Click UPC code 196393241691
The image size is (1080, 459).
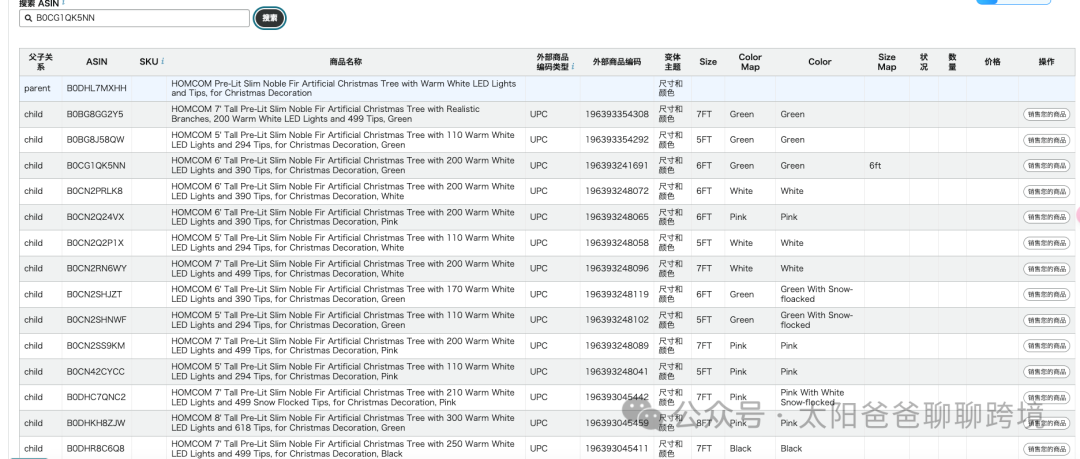tap(617, 165)
